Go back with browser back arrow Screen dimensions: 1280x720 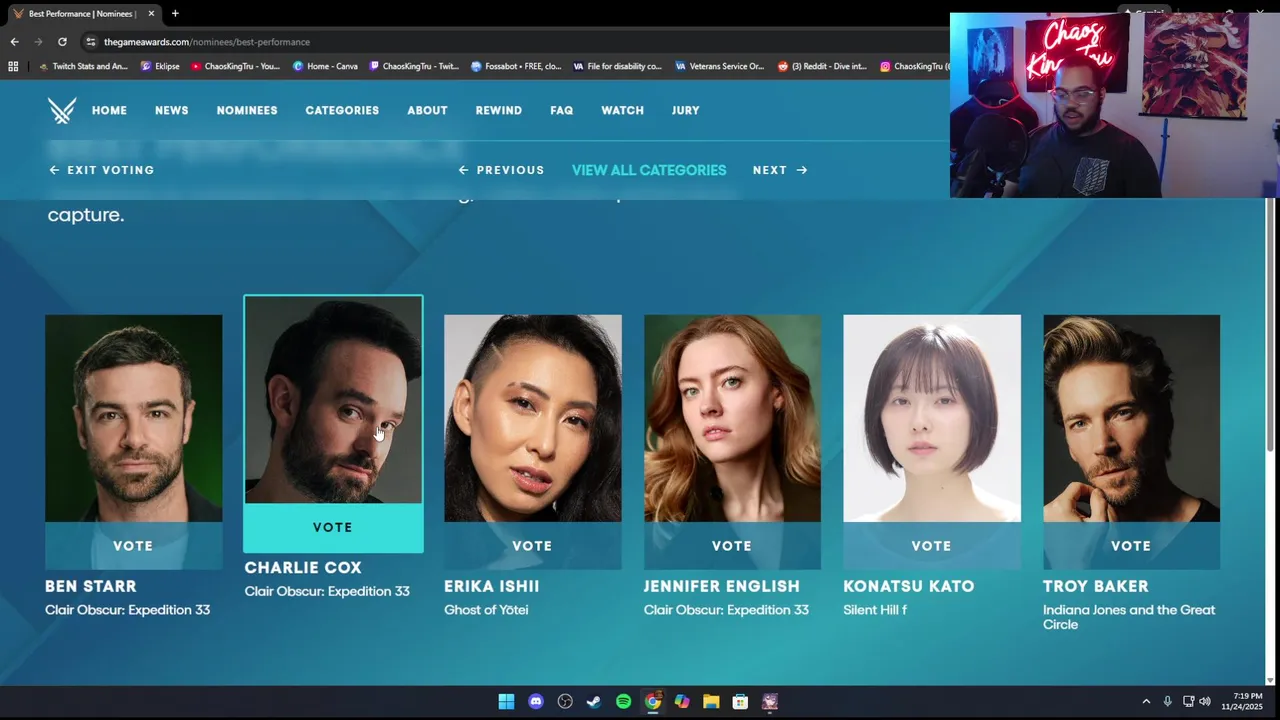click(x=14, y=42)
